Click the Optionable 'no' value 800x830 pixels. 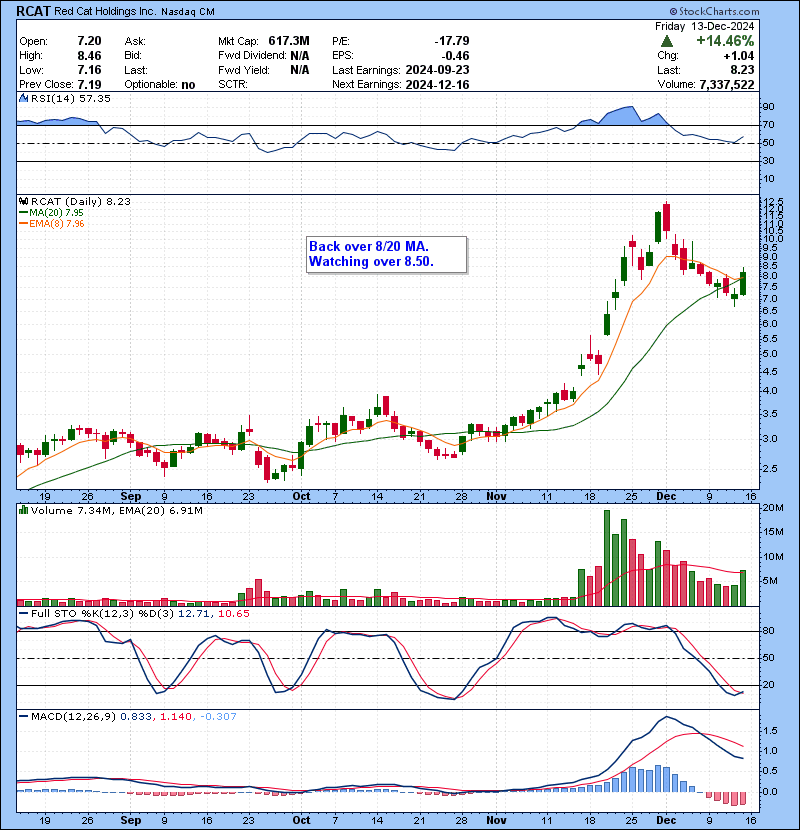point(188,85)
